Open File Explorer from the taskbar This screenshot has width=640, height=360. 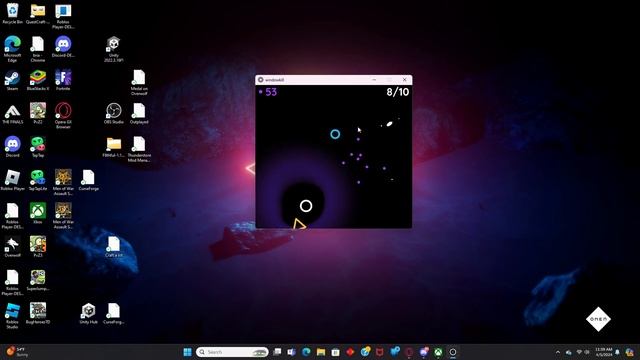pyautogui.click(x=321, y=352)
